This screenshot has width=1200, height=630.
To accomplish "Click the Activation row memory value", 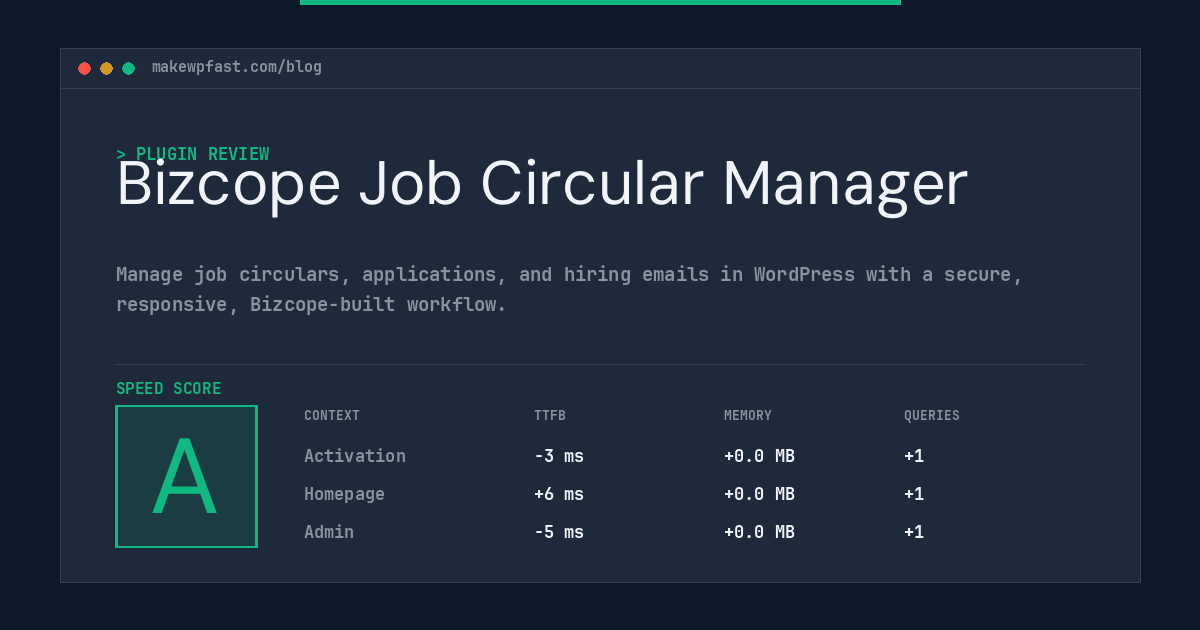I will 759,456.
